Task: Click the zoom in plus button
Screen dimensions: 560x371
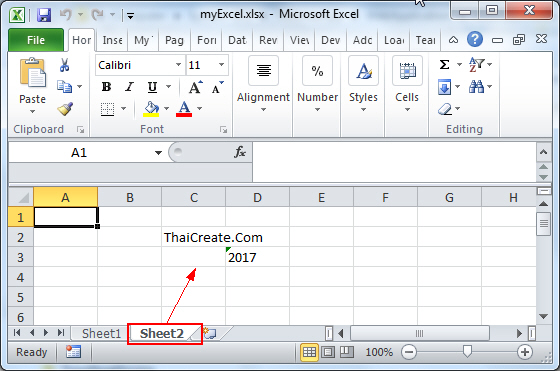Action: [525, 352]
